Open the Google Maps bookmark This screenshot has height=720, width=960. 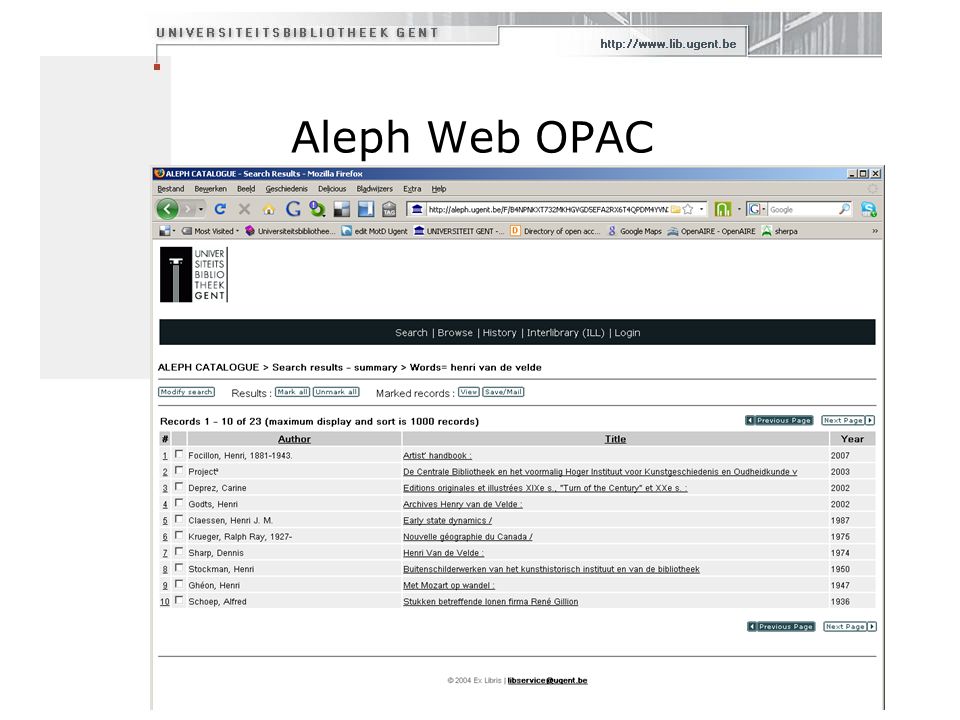tap(634, 231)
